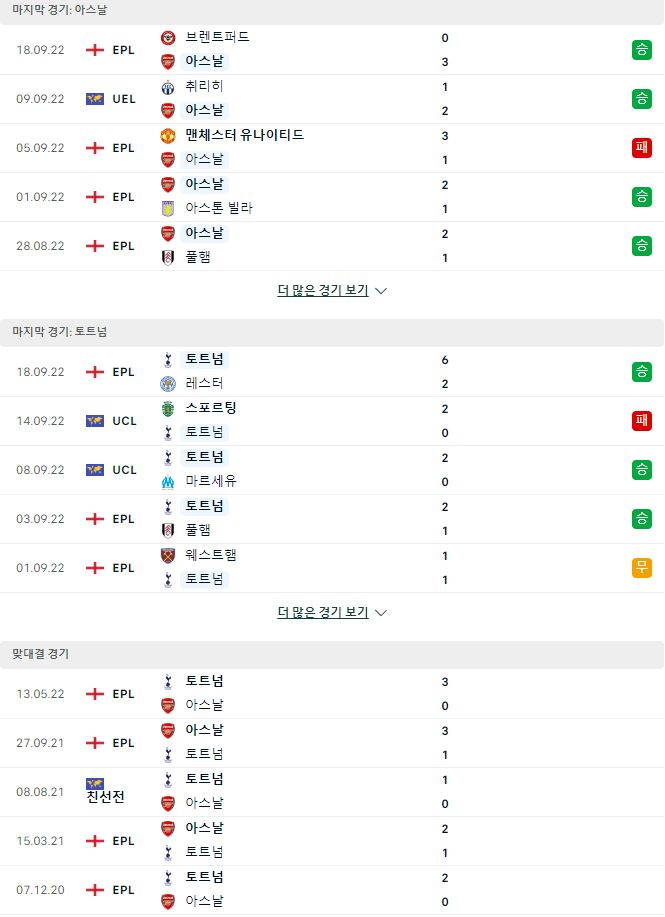The image size is (665, 917).
Task: Select the 마지막 경기: 토트넘 section header
Action: [x=332, y=332]
